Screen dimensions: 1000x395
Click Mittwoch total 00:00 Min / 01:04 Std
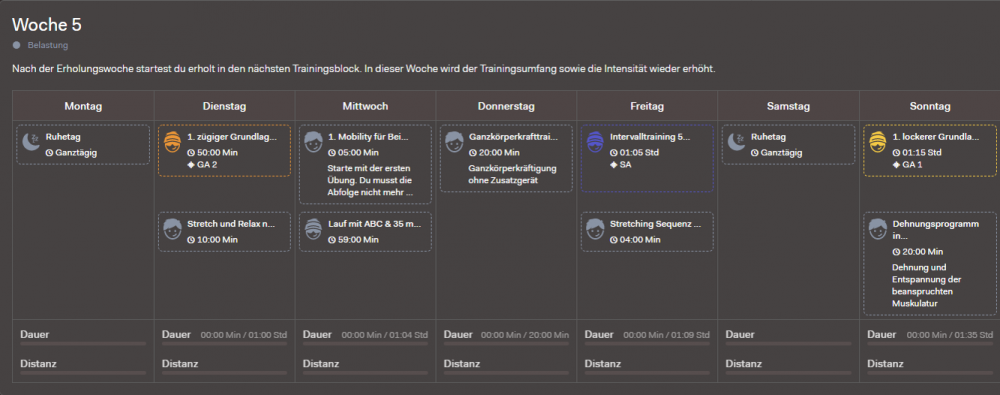tap(385, 334)
